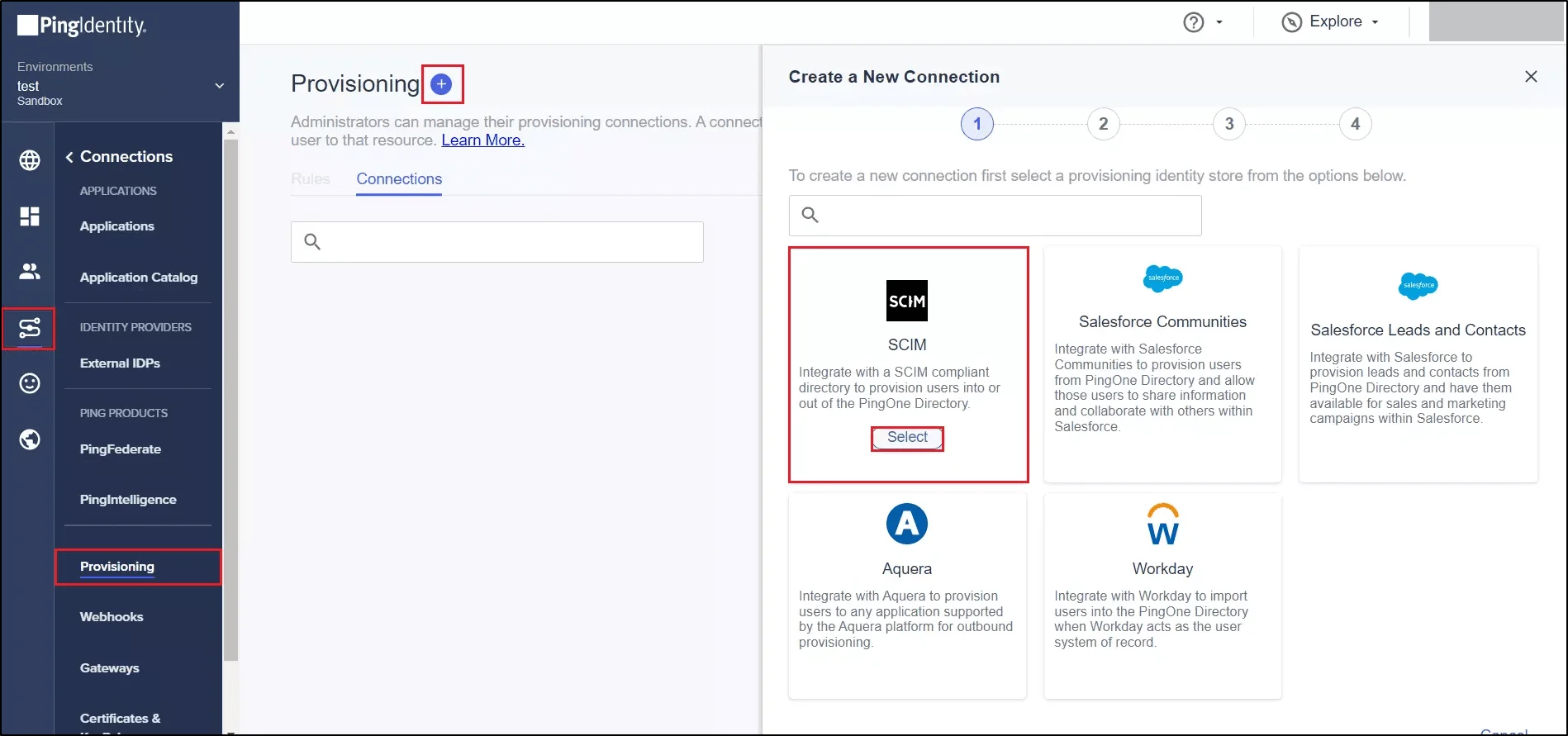Open the Connections icon in sidebar
This screenshot has width=1568, height=736.
coord(30,329)
